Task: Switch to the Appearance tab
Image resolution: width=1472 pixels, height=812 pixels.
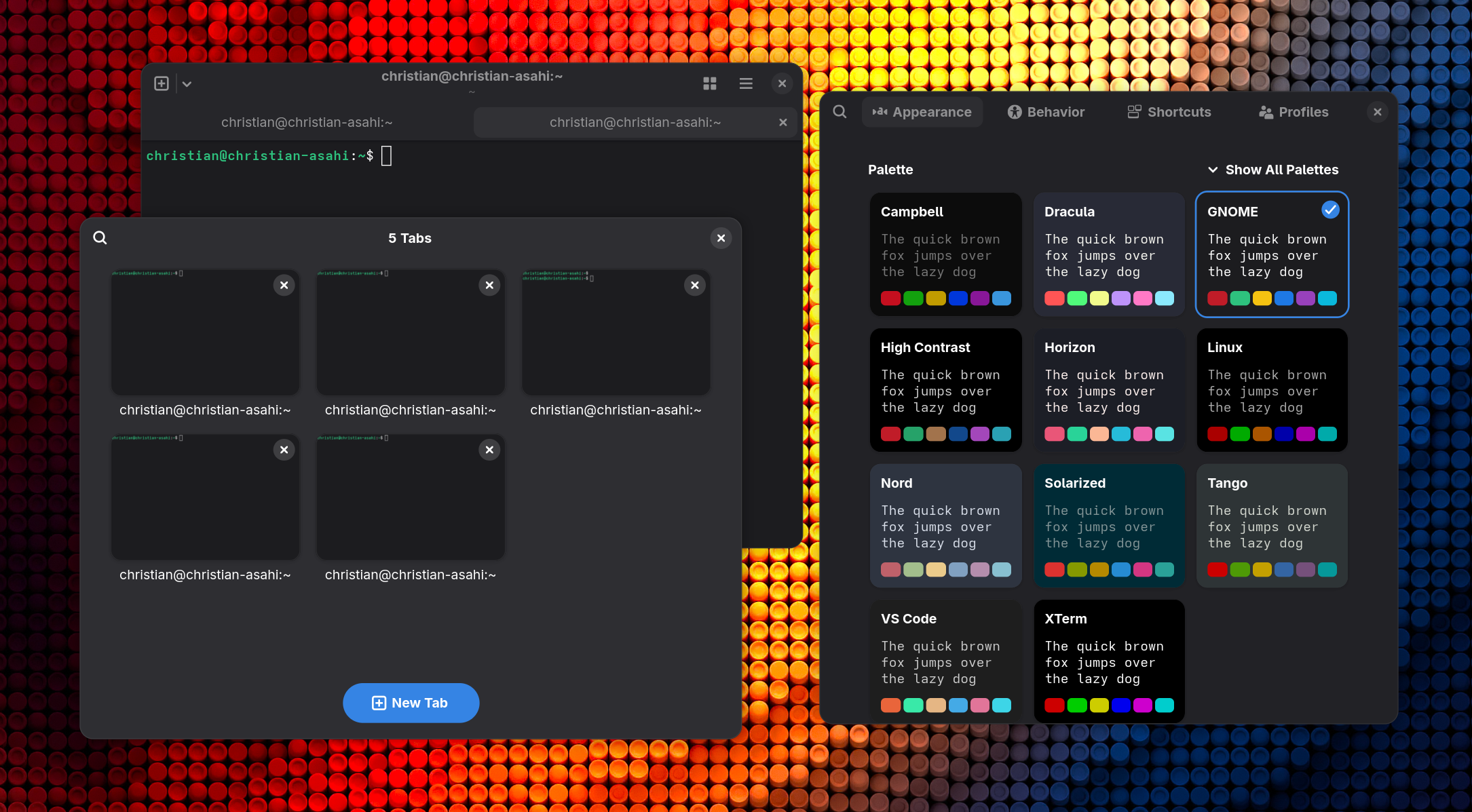Action: click(x=922, y=111)
